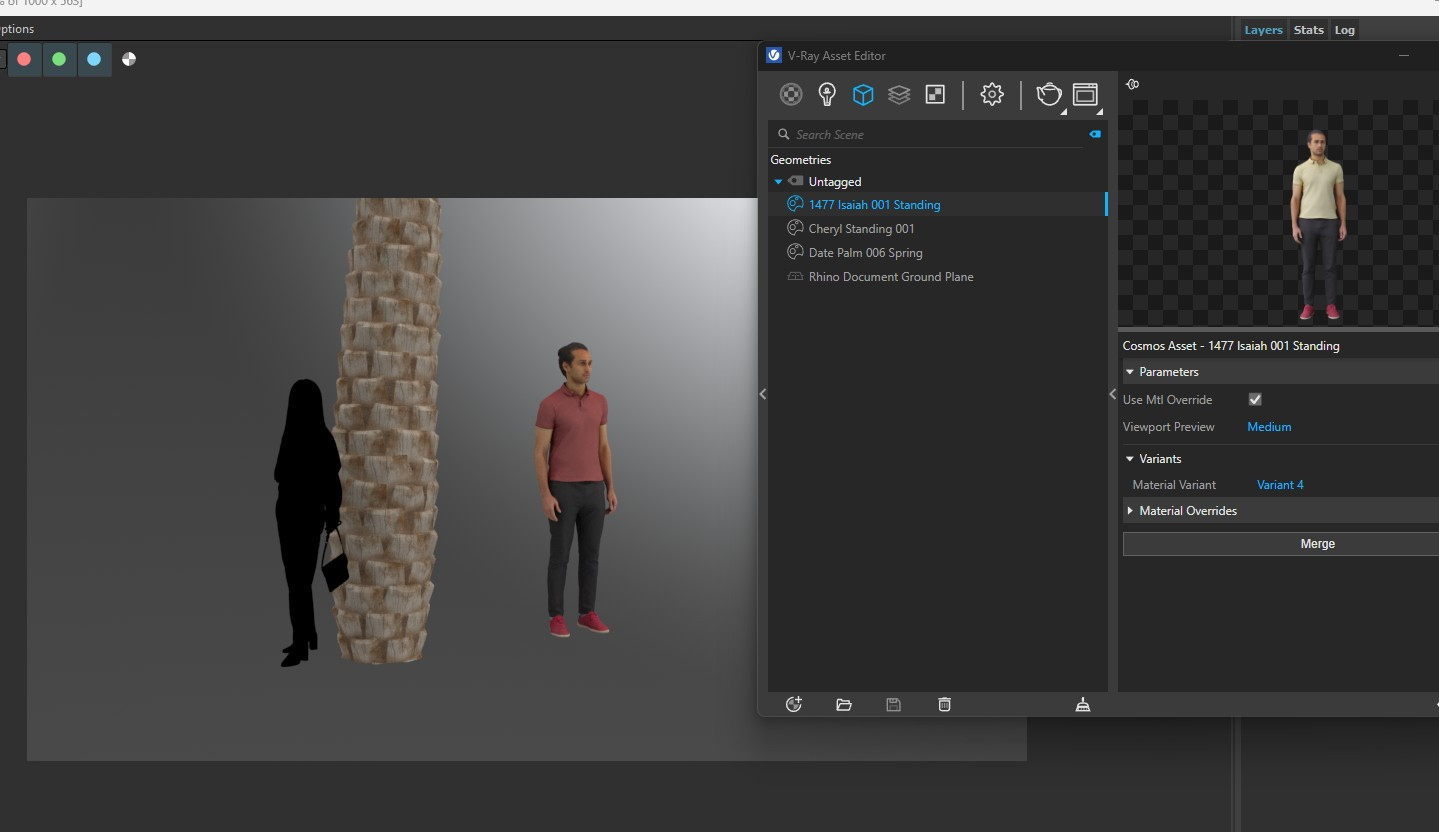The height and width of the screenshot is (832, 1439).
Task: Minimize the V-Ray Asset Editor window
Action: pyautogui.click(x=1404, y=56)
